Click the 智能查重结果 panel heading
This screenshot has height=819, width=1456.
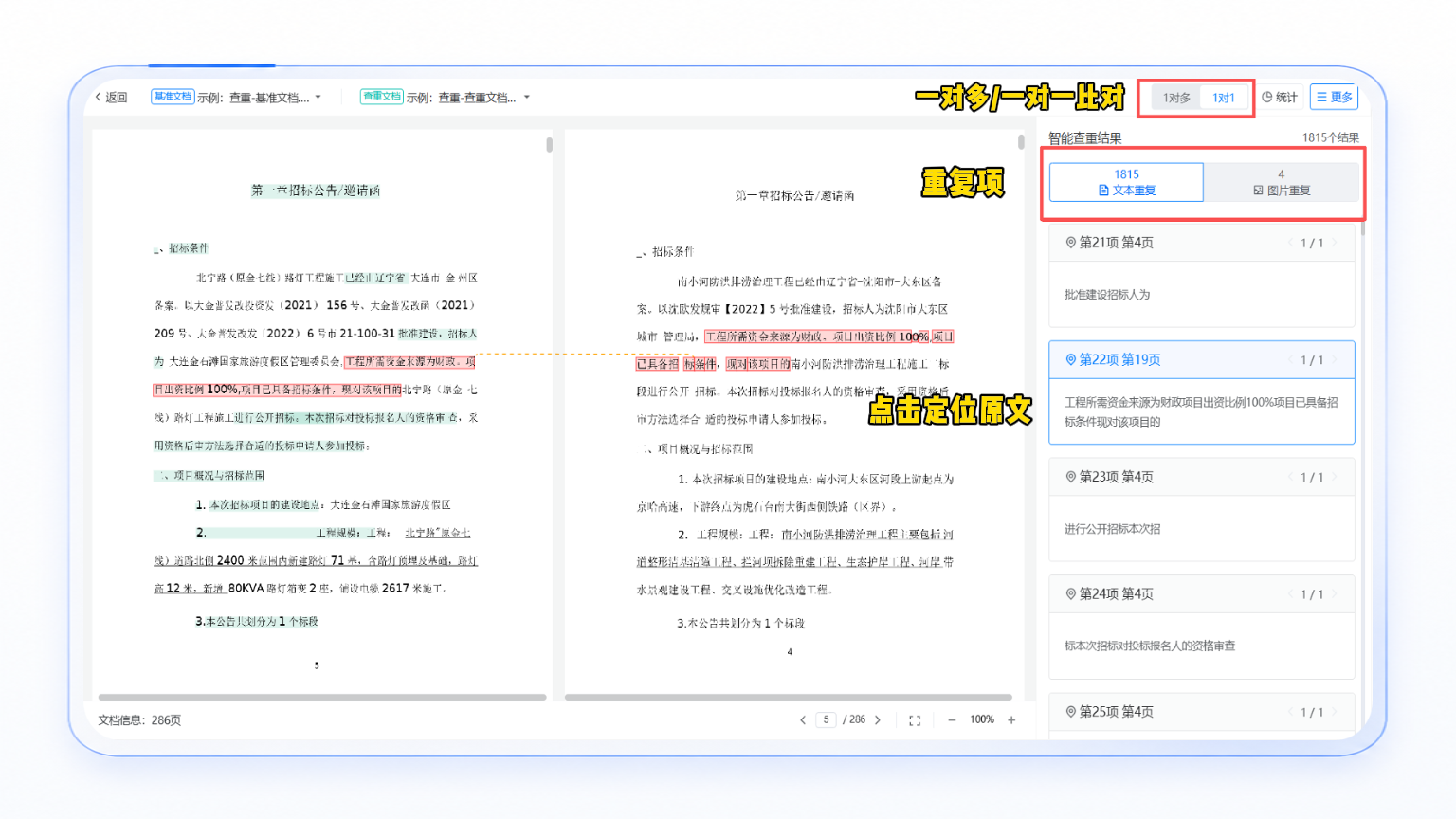point(1084,138)
